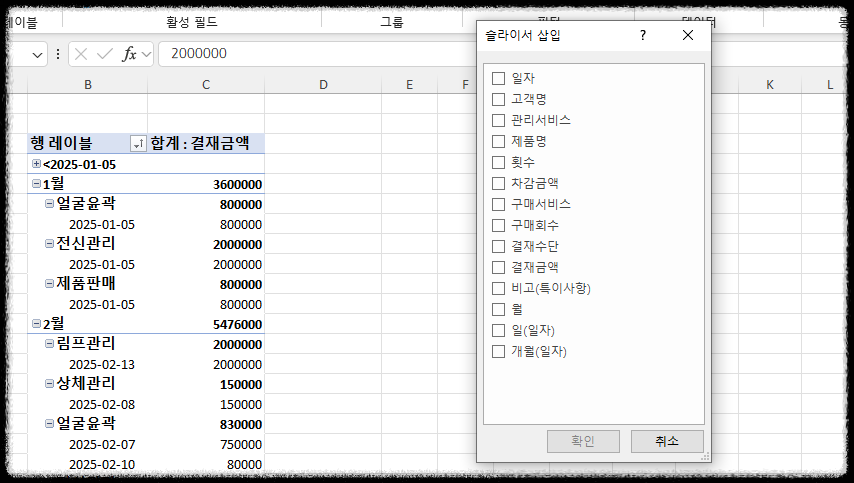Open the help question mark of slicer dialog
854x483 pixels.
point(643,35)
